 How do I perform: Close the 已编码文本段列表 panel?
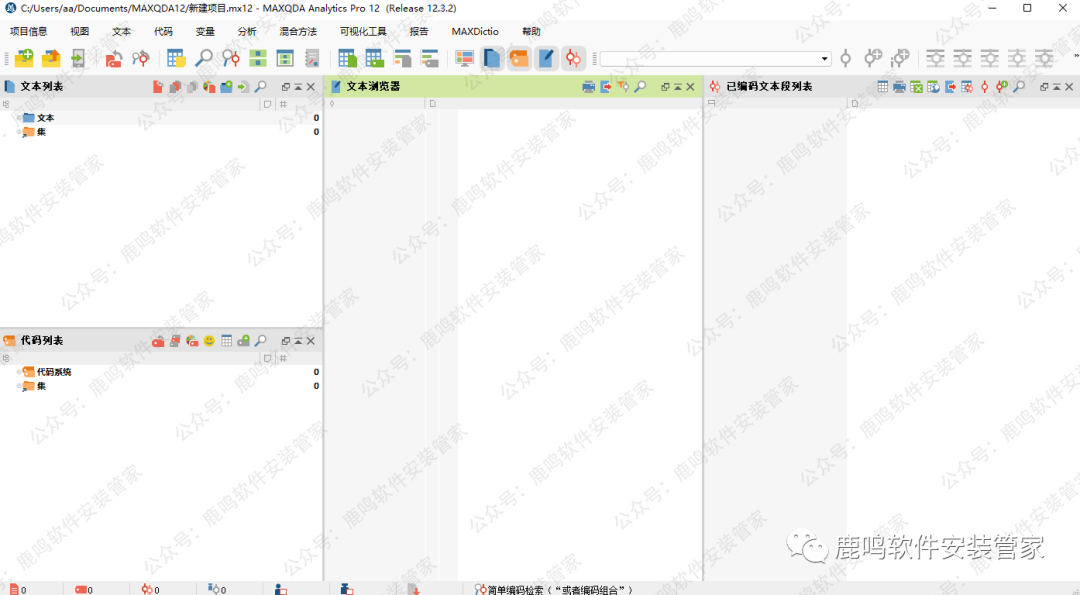pyautogui.click(x=1070, y=87)
